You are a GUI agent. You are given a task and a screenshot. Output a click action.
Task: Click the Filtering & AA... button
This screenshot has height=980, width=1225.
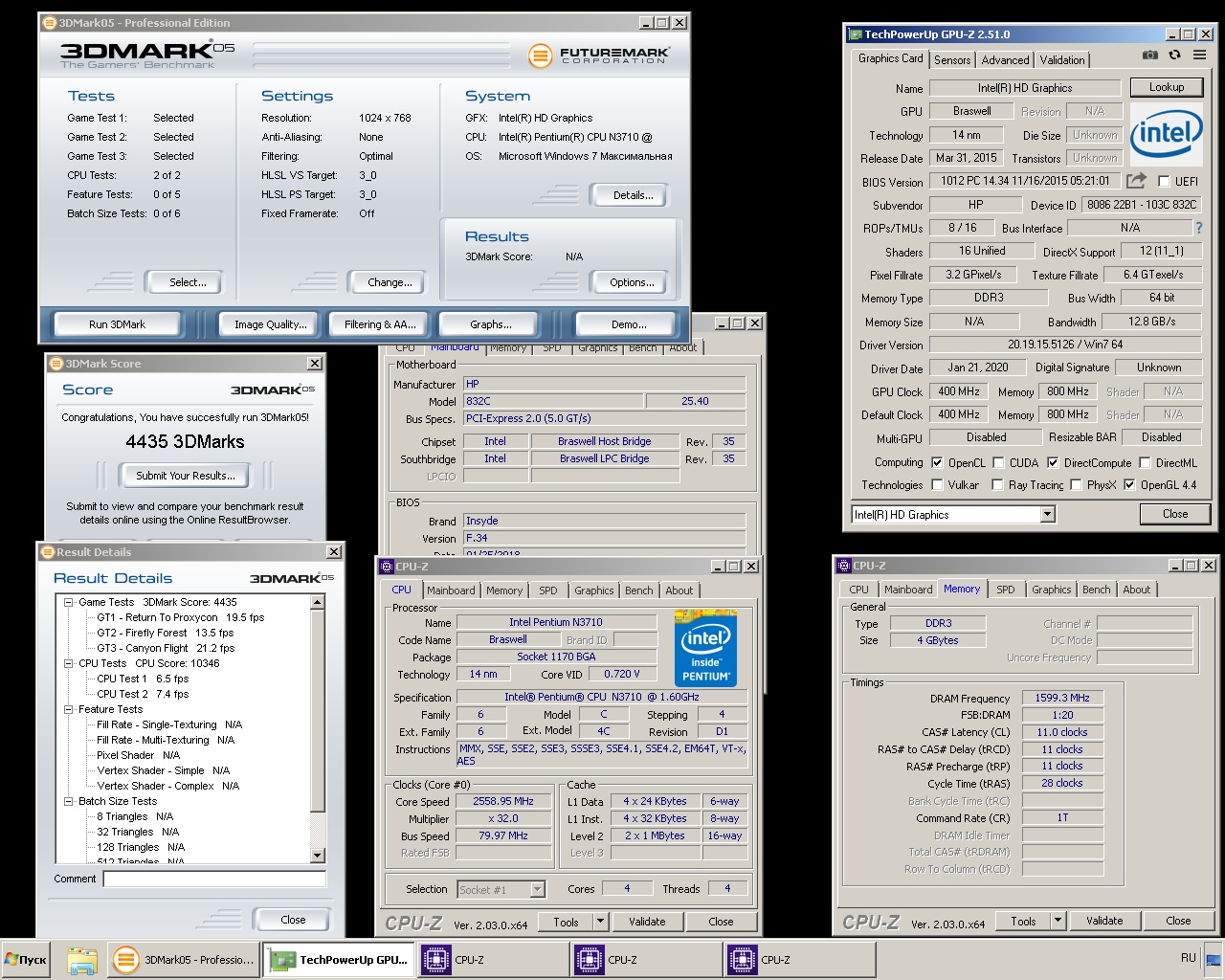tap(380, 324)
